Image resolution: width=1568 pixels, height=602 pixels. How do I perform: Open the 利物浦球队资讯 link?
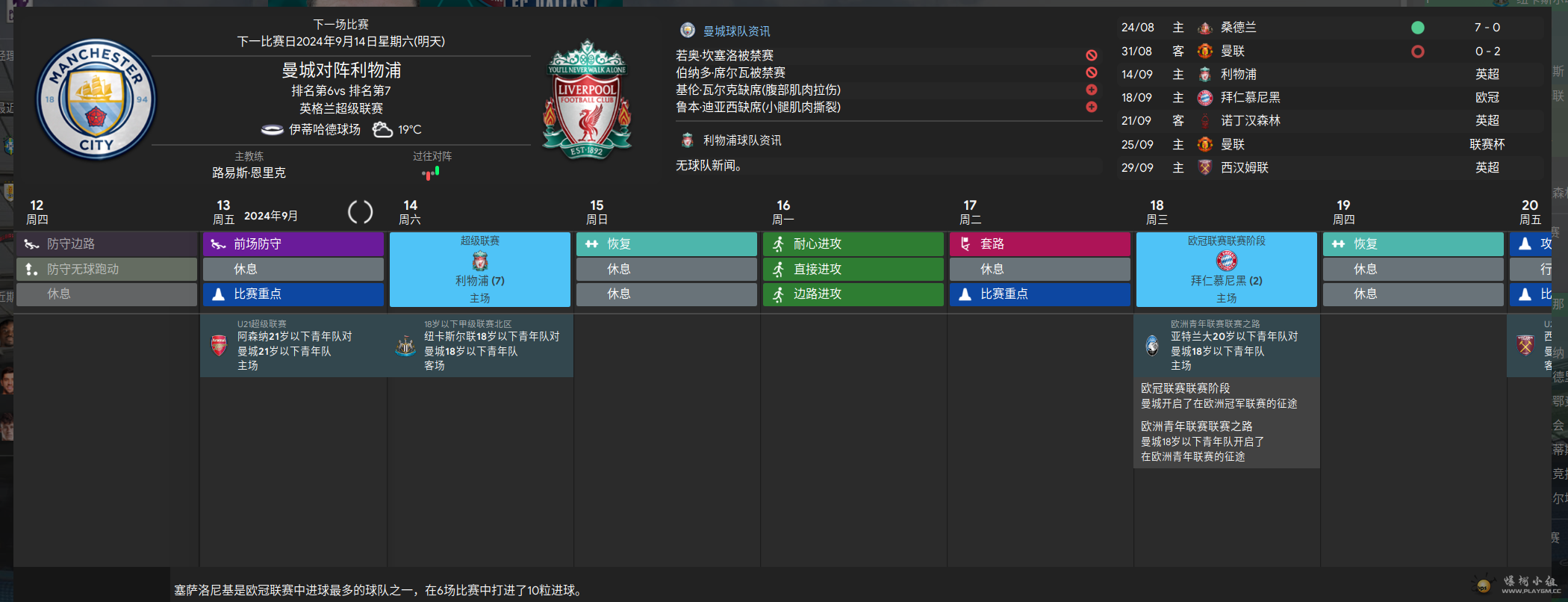742,140
